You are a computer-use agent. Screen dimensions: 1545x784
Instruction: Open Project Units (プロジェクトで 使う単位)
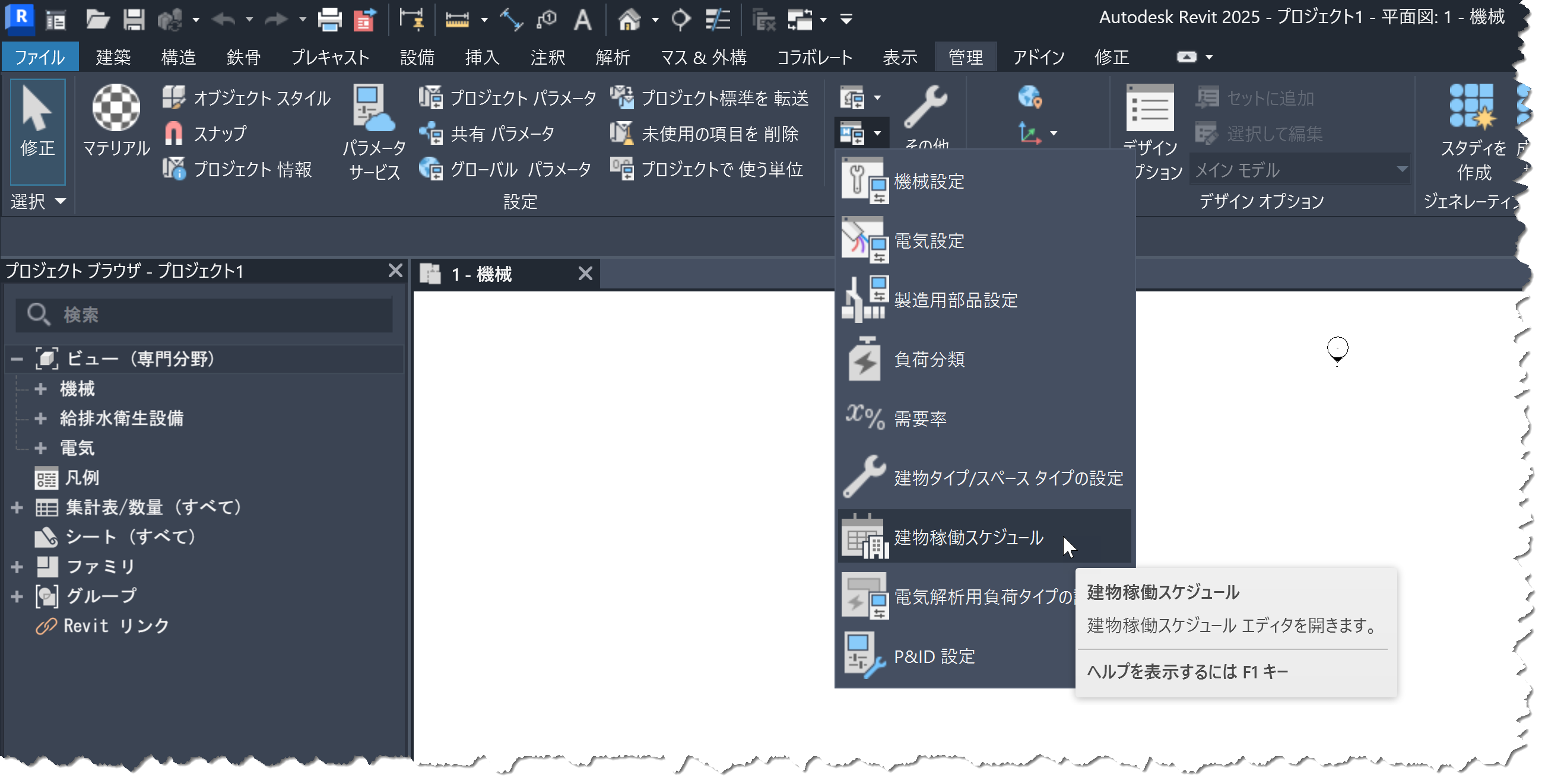pos(706,169)
